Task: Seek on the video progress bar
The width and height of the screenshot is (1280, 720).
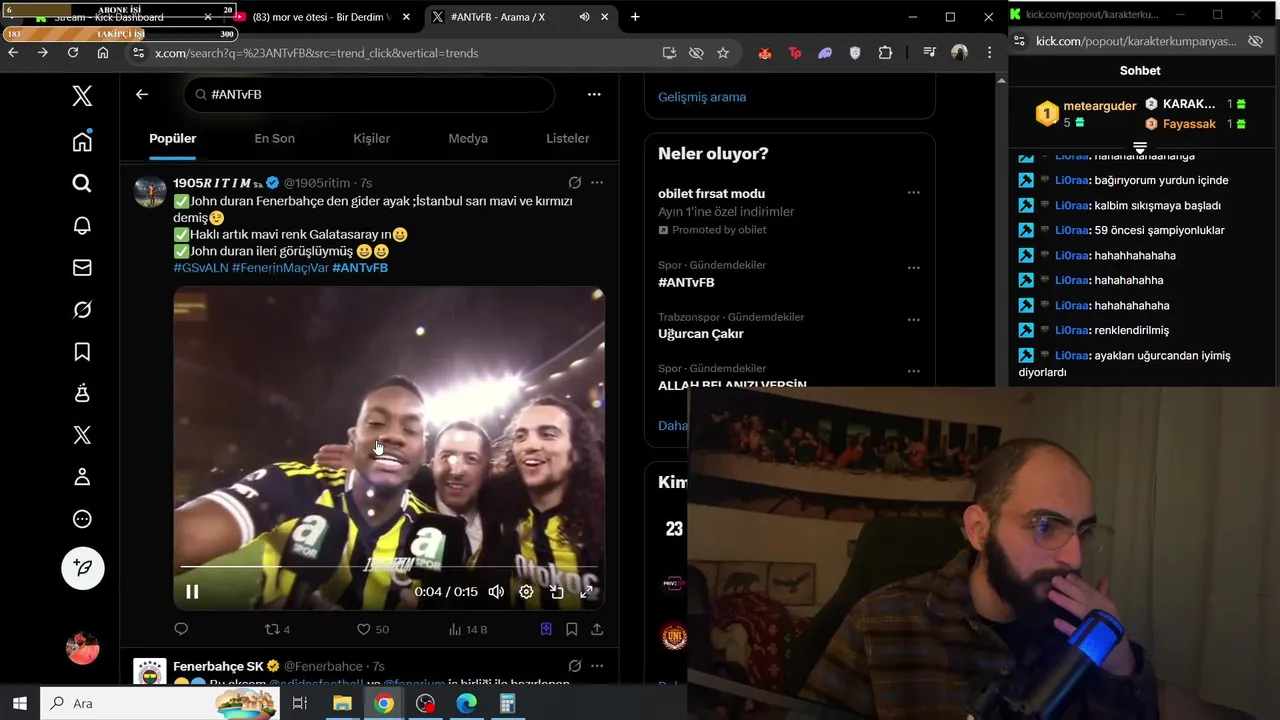Action: tap(389, 568)
